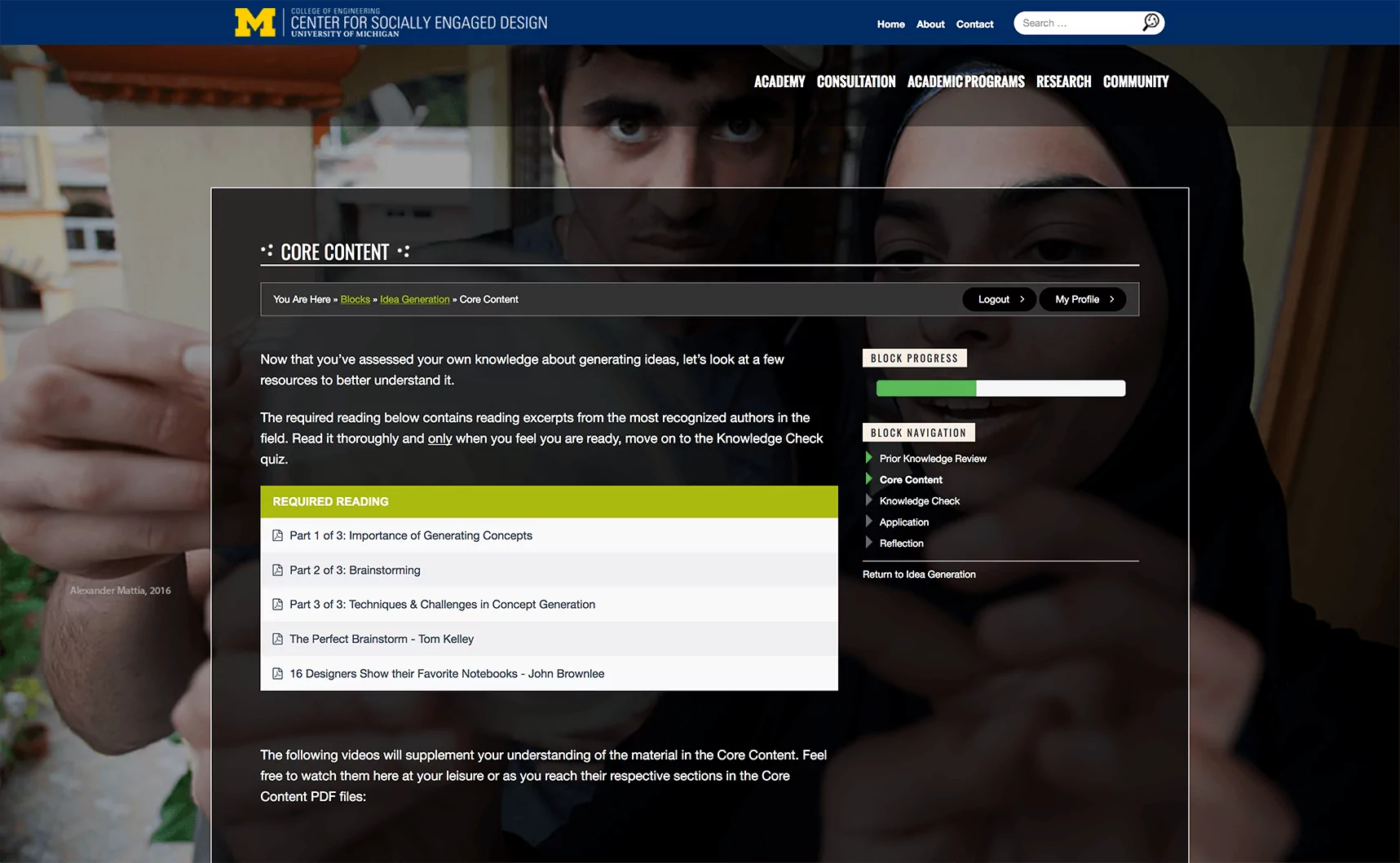
Task: Click the arrow marker beside Reflection
Action: point(868,543)
